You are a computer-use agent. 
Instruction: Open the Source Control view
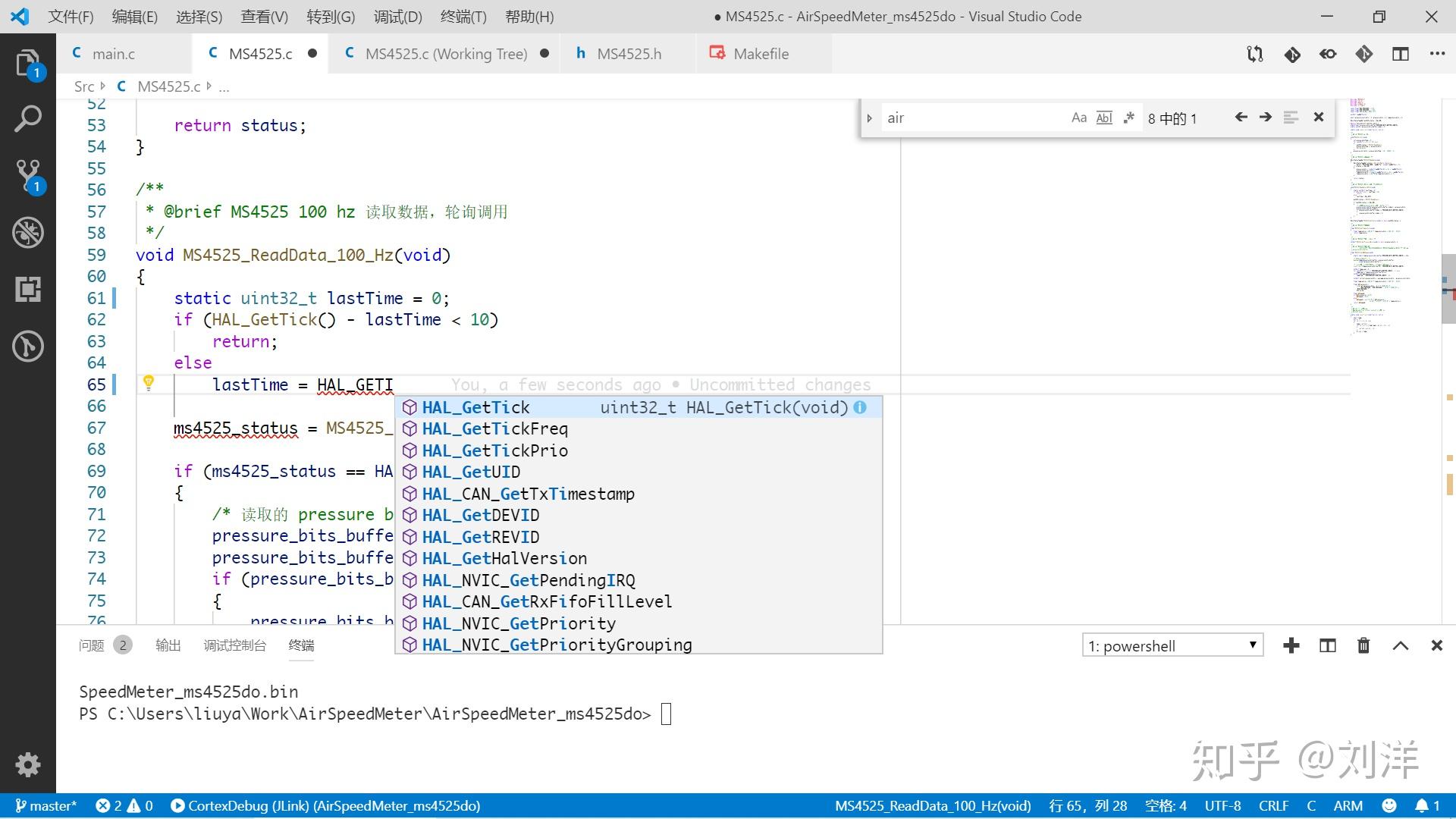pos(28,175)
